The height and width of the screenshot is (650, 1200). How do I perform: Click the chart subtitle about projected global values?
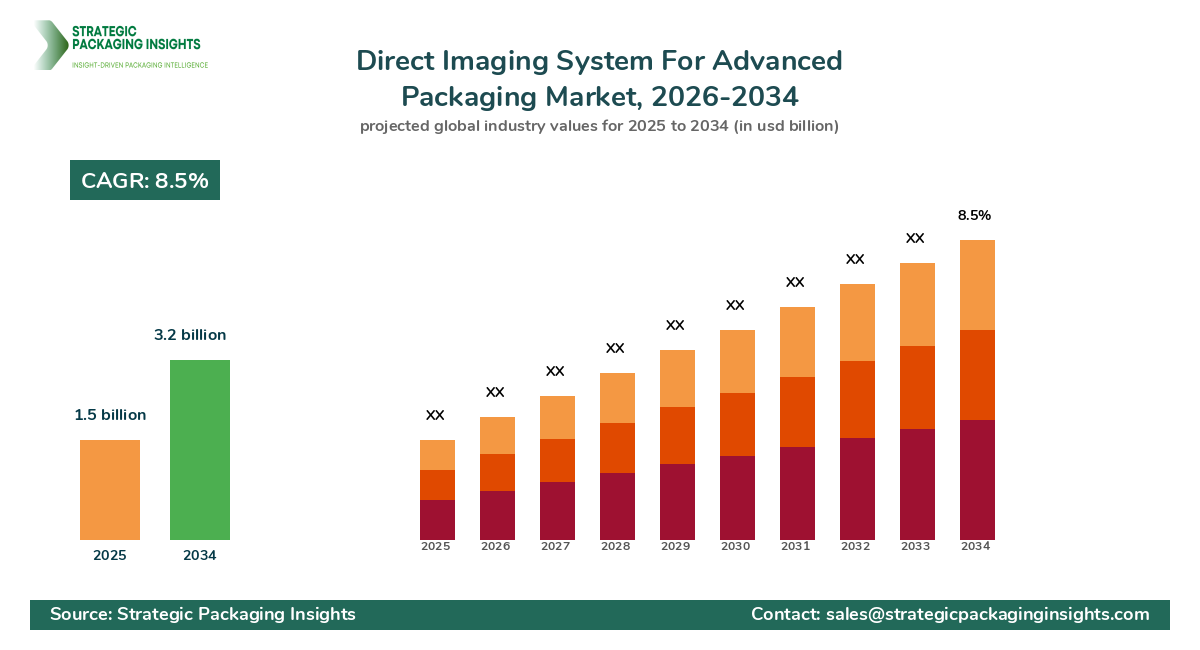599,126
